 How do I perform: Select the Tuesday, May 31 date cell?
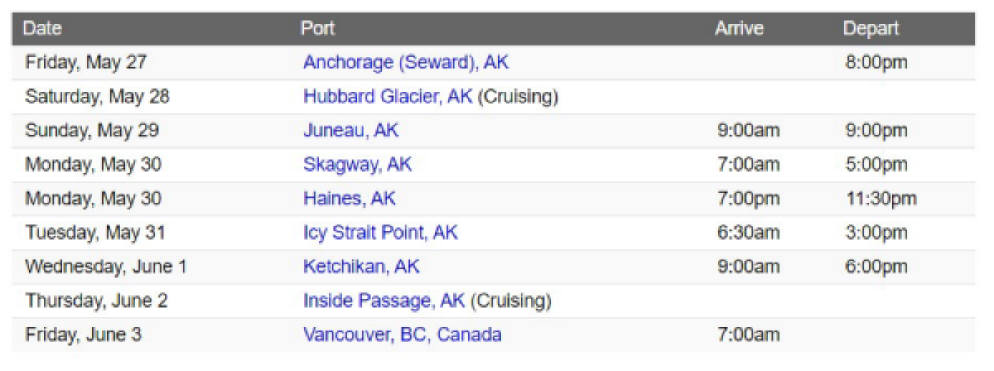(95, 233)
